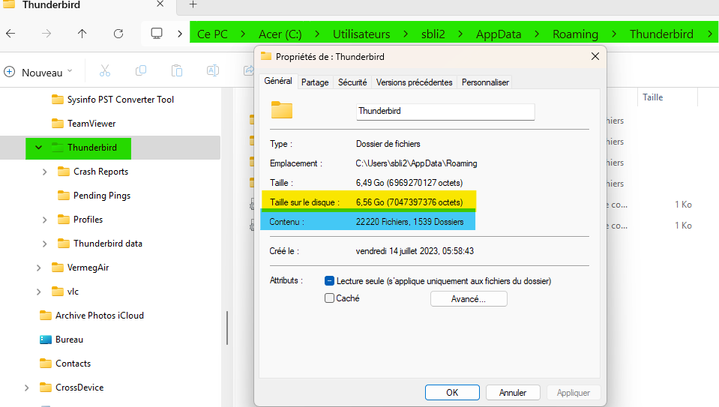Click the Rename icon in toolbar
The image size is (719, 407).
click(212, 72)
